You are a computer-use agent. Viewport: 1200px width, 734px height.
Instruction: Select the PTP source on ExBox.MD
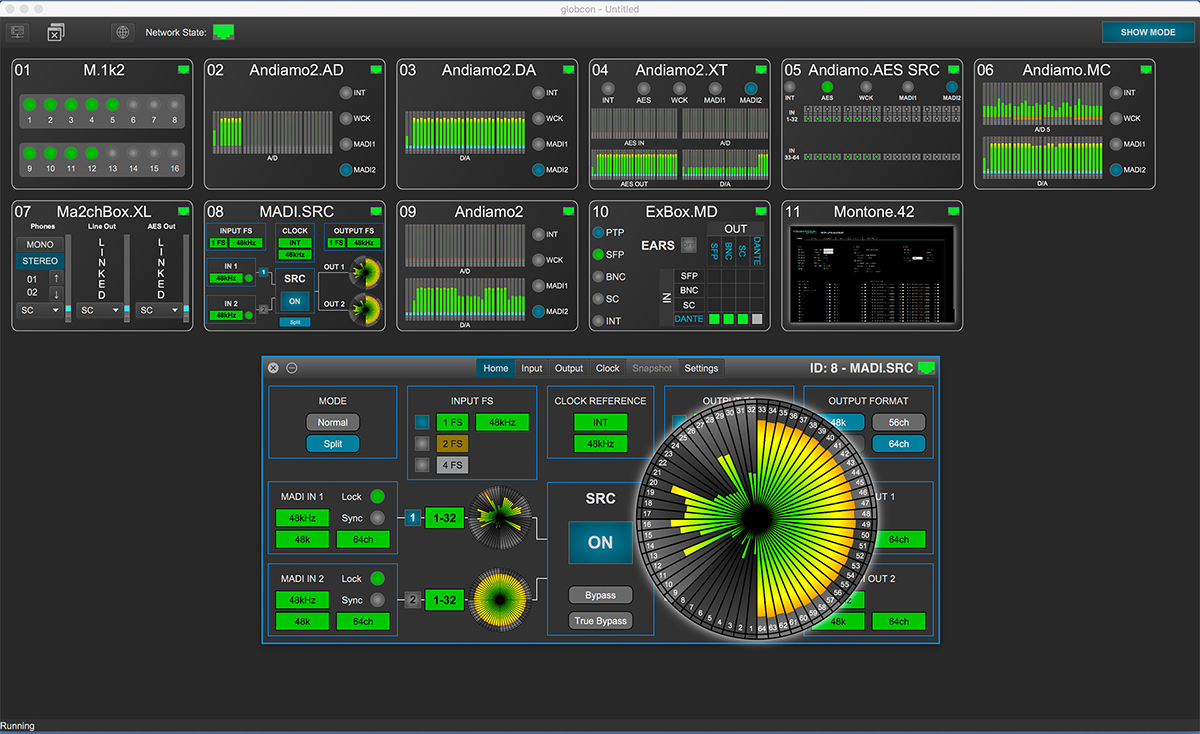[x=598, y=233]
